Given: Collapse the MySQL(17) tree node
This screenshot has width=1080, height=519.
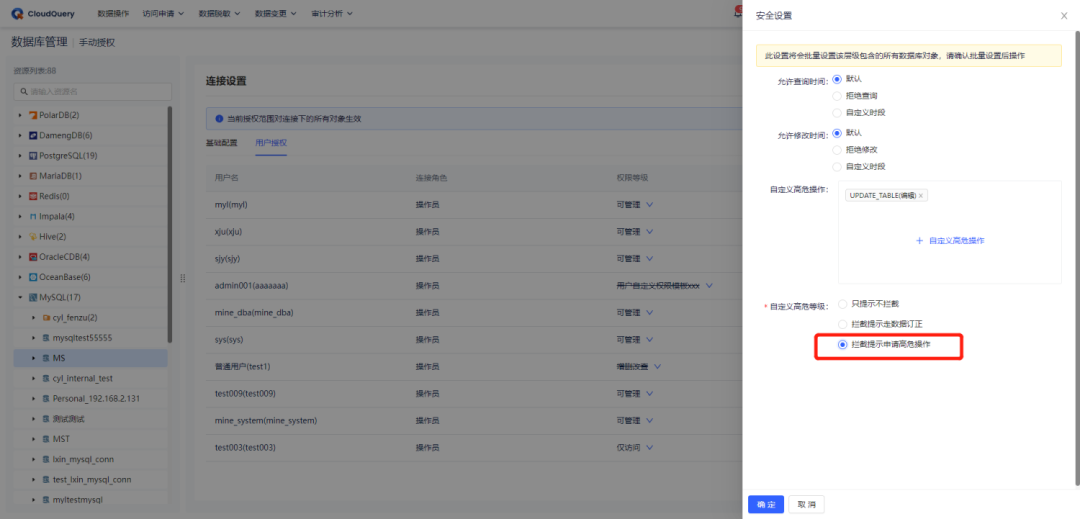Looking at the screenshot, I should (x=20, y=298).
